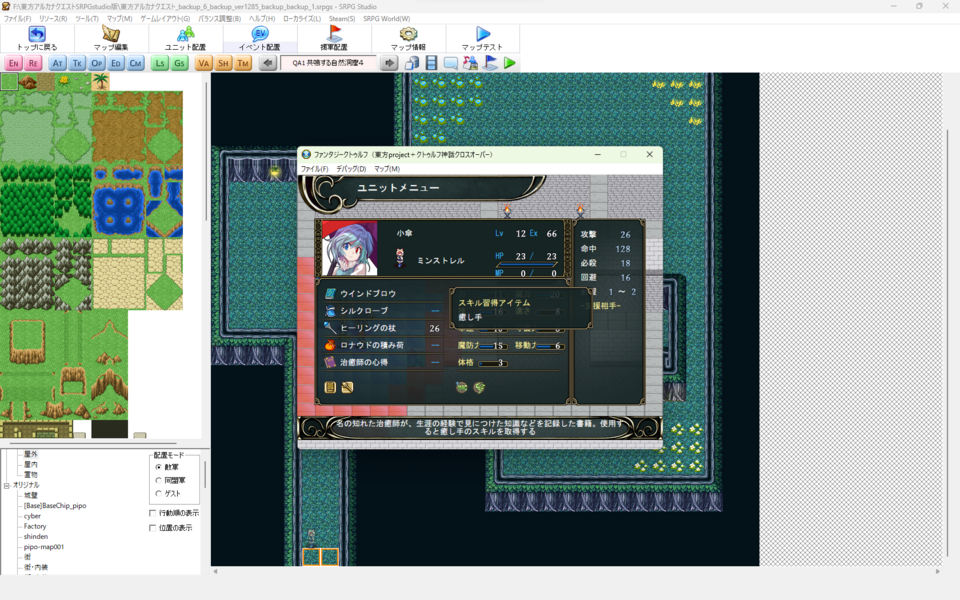Select Factory chipset tree item
Image resolution: width=960 pixels, height=600 pixels.
pyautogui.click(x=35, y=527)
